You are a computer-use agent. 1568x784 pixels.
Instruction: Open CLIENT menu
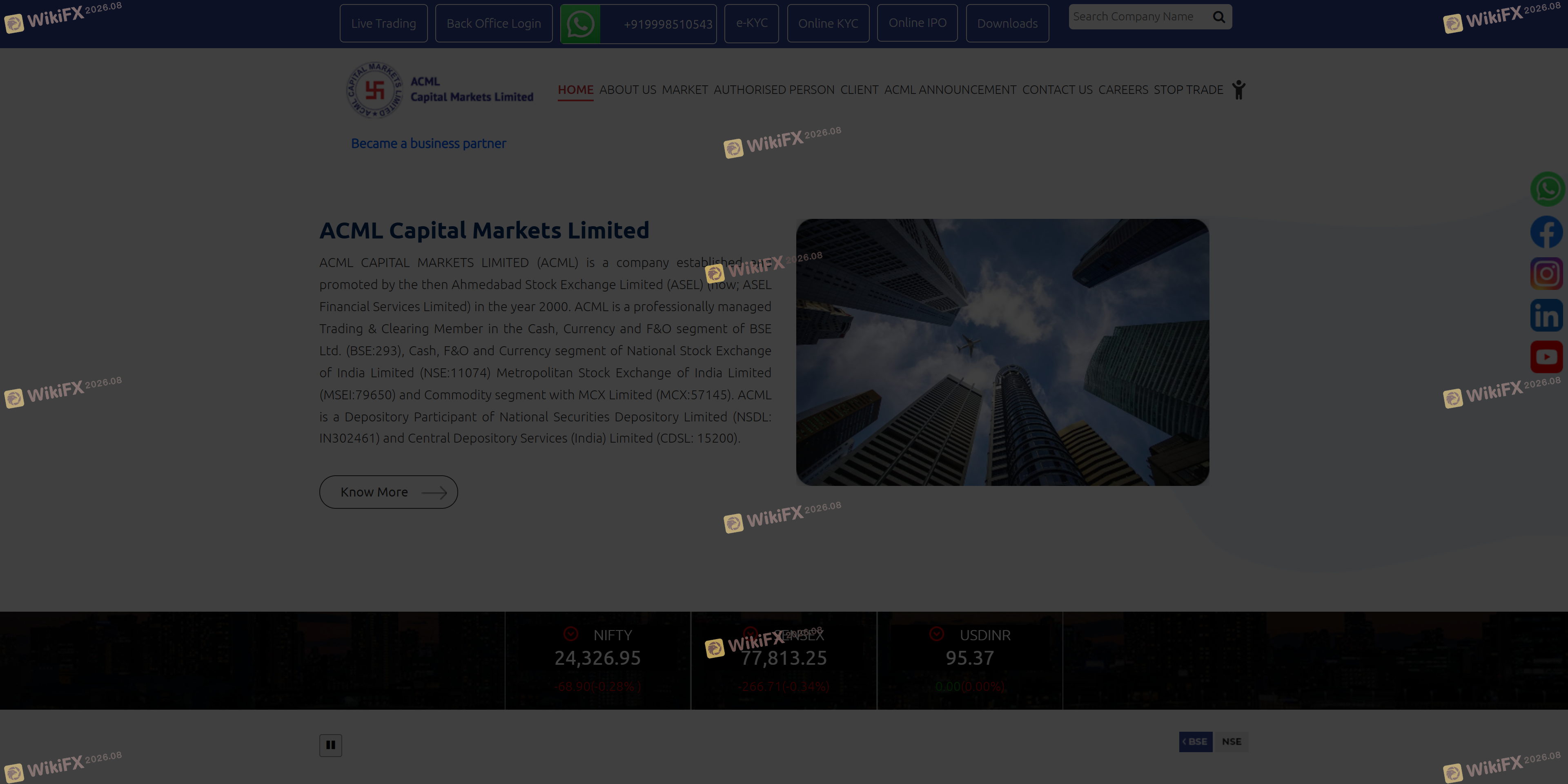859,89
